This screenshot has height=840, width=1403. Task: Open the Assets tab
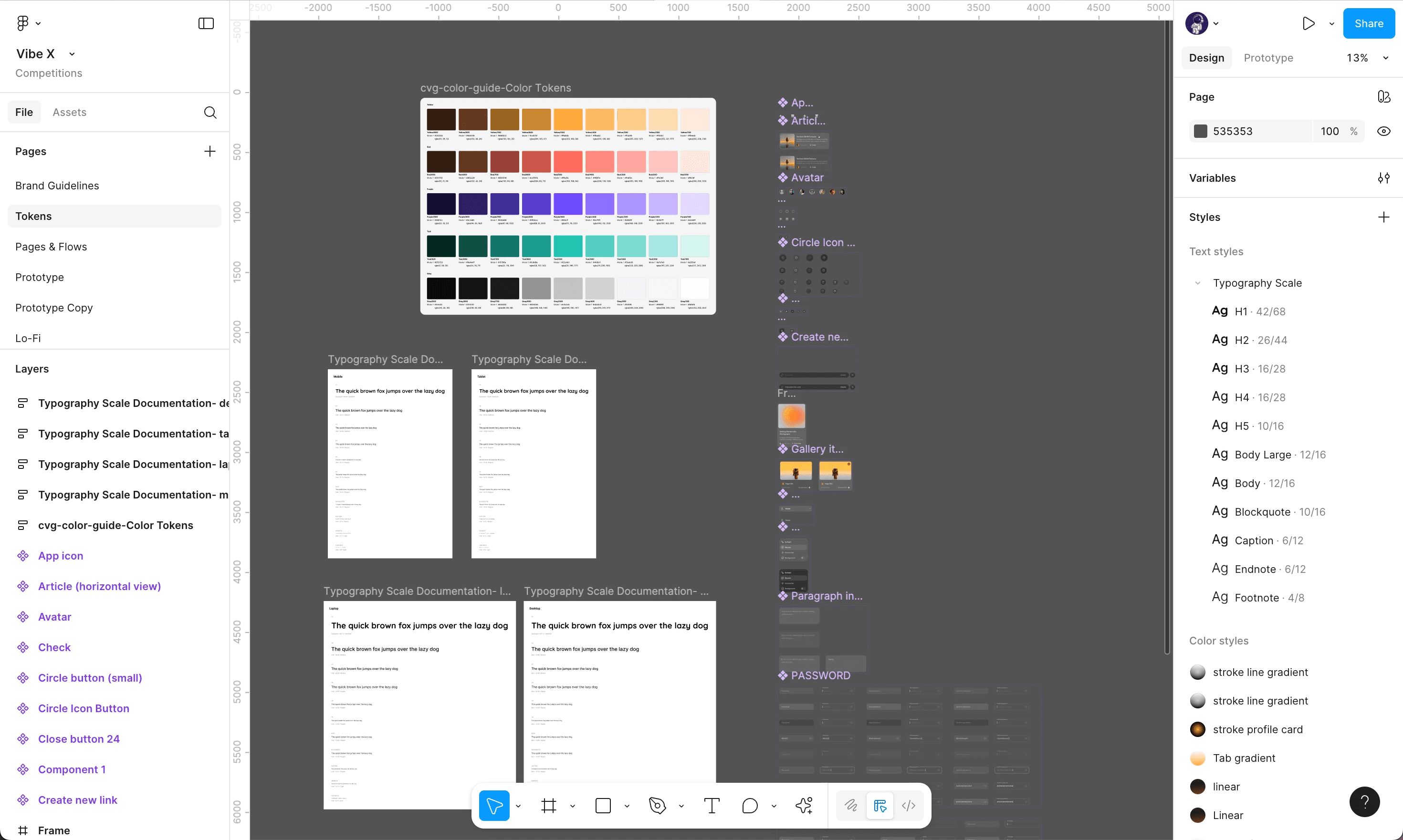pyautogui.click(x=69, y=112)
